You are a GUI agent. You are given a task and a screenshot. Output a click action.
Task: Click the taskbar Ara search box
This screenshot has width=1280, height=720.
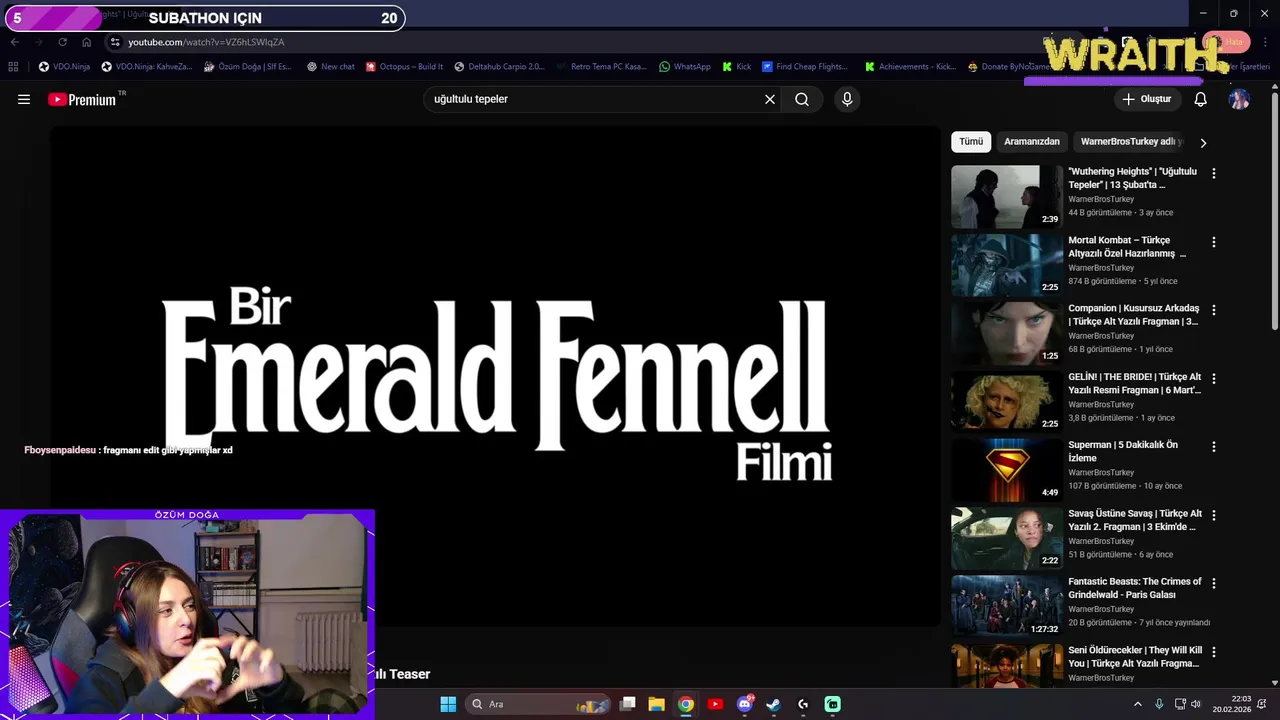[537, 704]
